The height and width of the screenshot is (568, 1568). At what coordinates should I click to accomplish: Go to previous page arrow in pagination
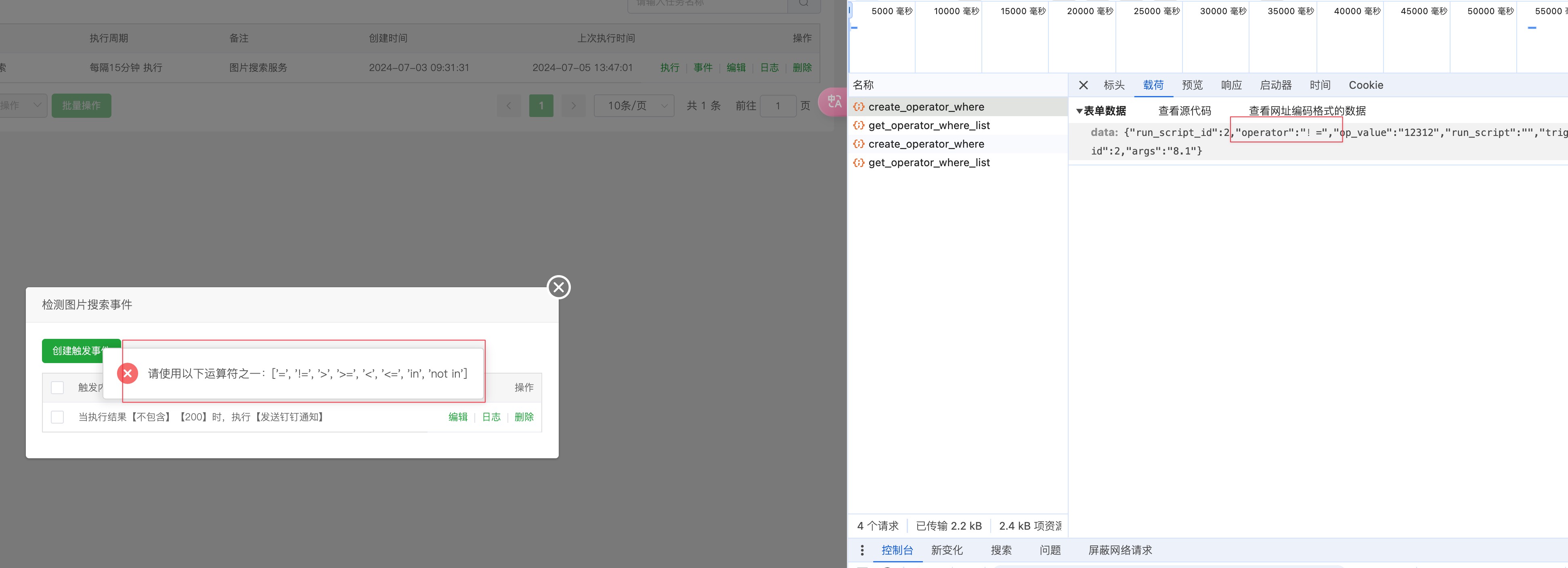click(509, 106)
